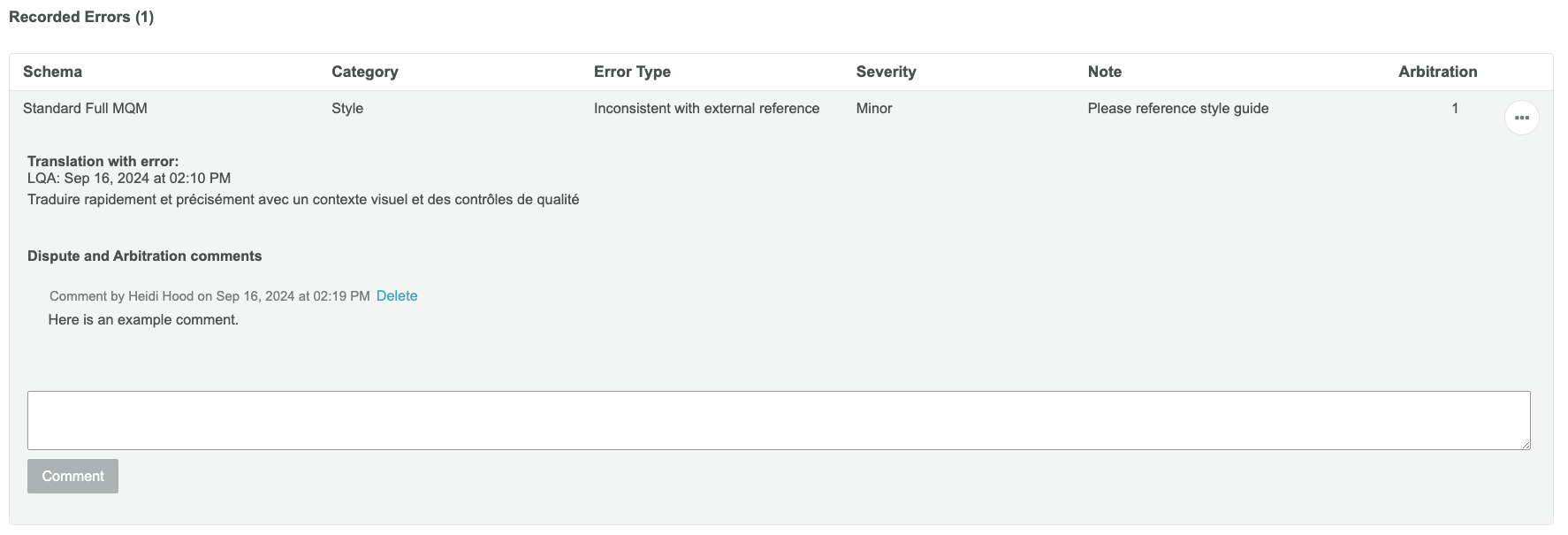Image resolution: width=1568 pixels, height=535 pixels.
Task: Click the arbitration count of 1
Action: pos(1454,108)
